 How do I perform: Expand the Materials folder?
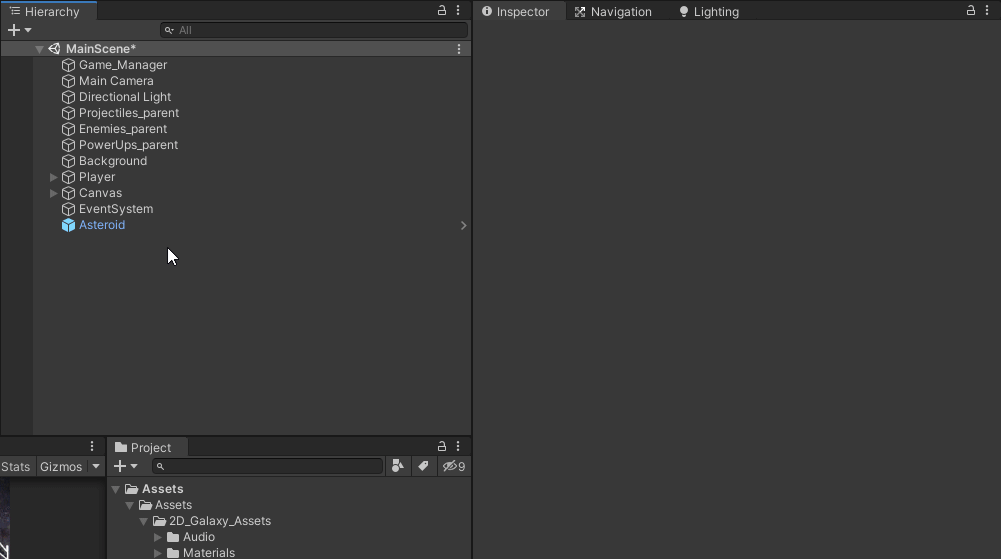click(x=158, y=553)
